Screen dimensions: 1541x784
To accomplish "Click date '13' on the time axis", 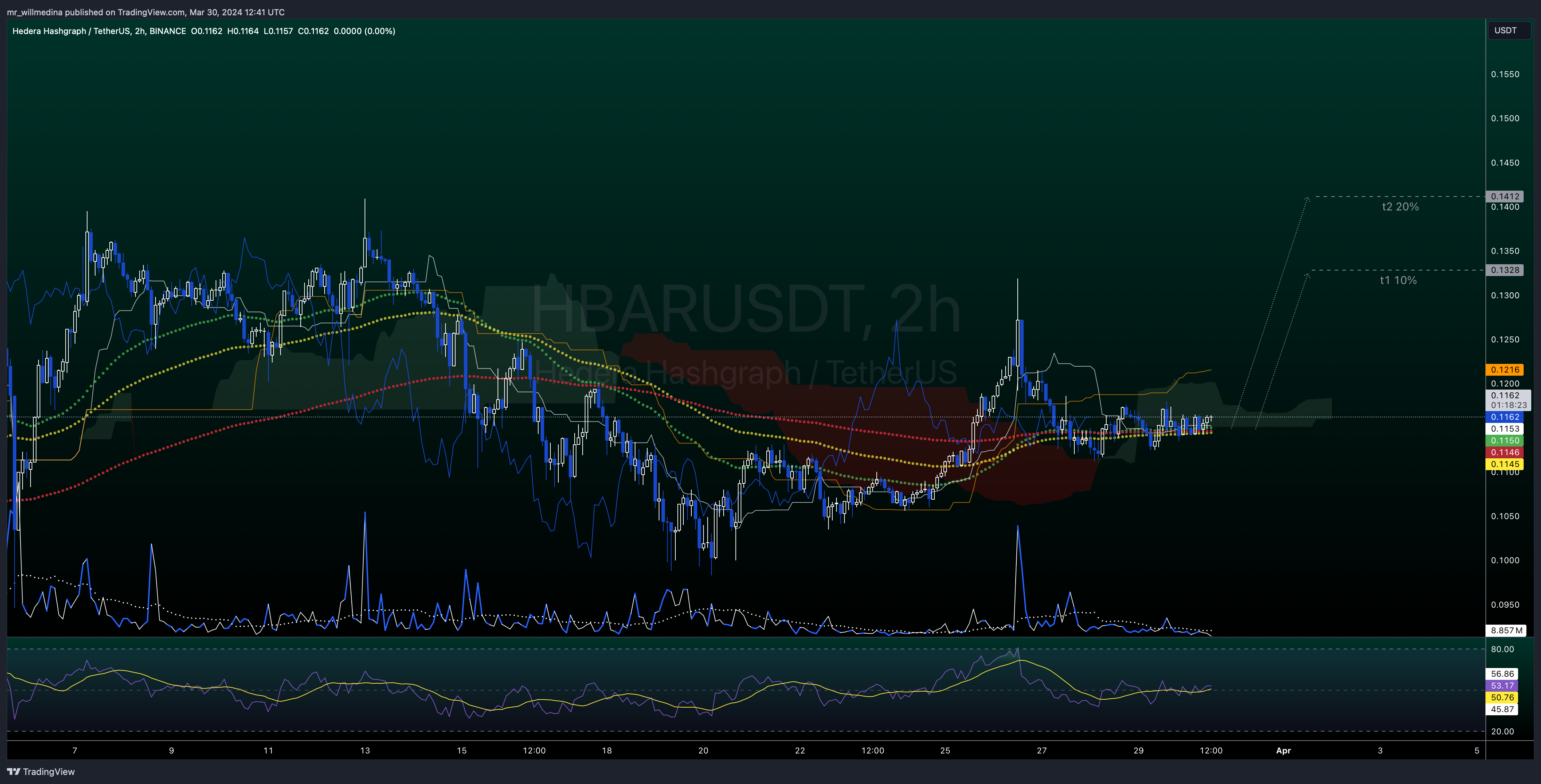I will pos(365,751).
